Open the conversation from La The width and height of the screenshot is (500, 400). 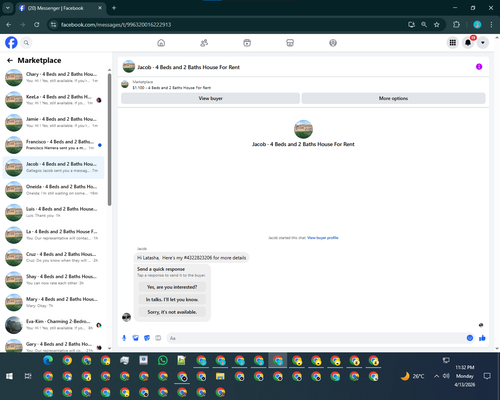53,235
